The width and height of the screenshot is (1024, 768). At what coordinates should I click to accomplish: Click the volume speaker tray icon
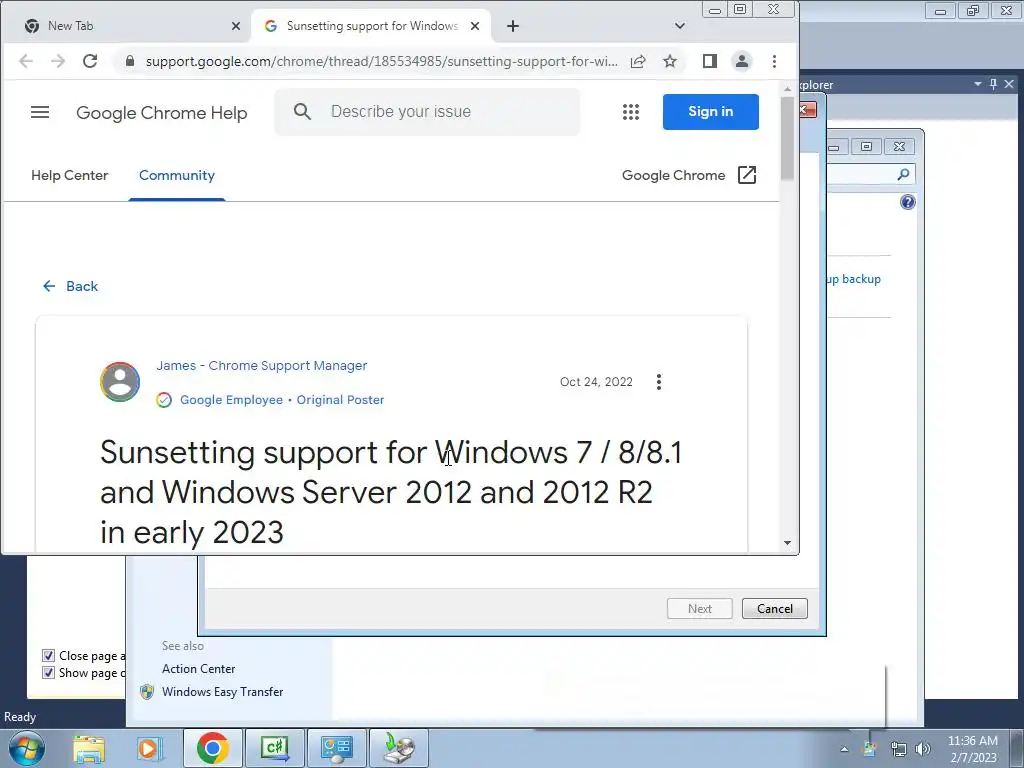click(923, 749)
